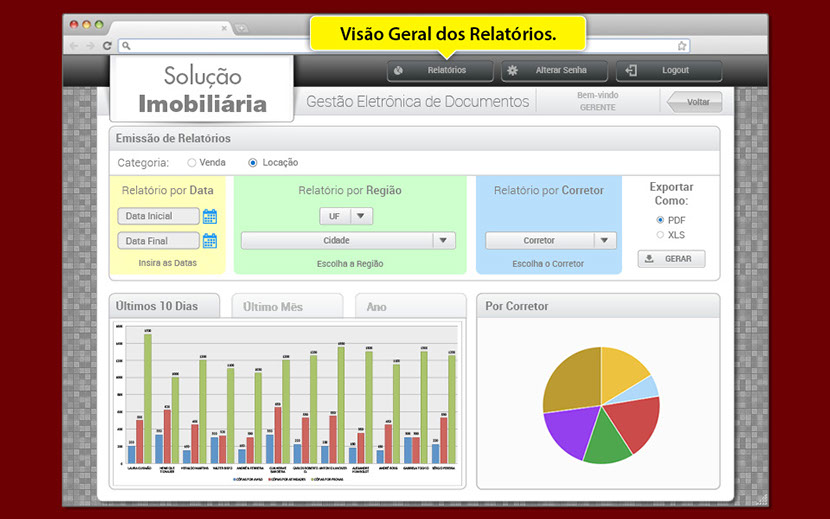
Task: Choose XLS as export format
Action: click(660, 235)
